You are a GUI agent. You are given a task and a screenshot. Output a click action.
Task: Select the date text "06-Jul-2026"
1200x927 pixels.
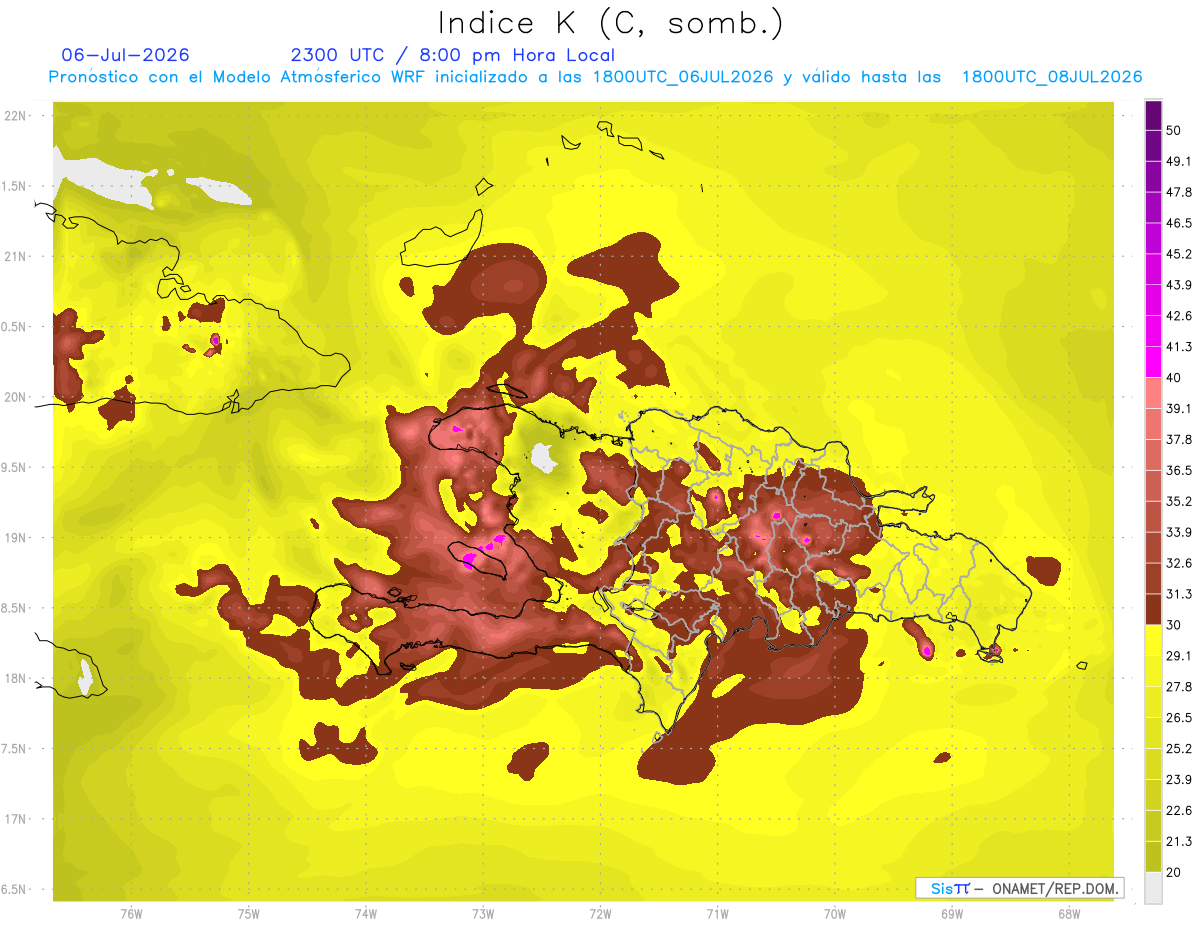pyautogui.click(x=126, y=55)
